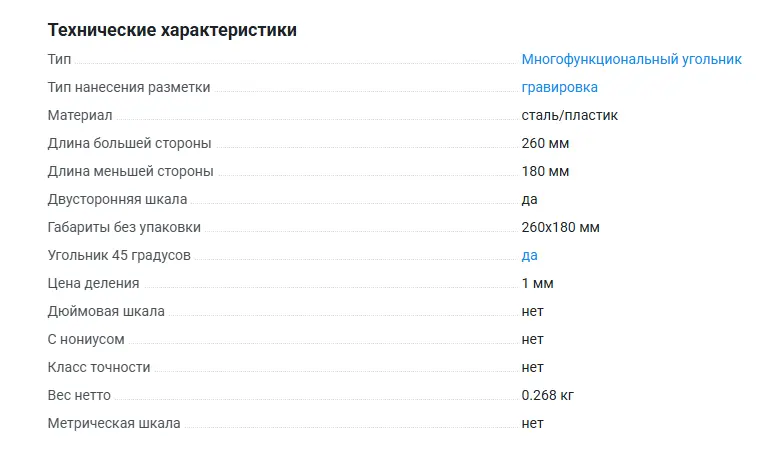Open the Многофункциональный угольник link
This screenshot has width=767, height=472.
point(631,60)
